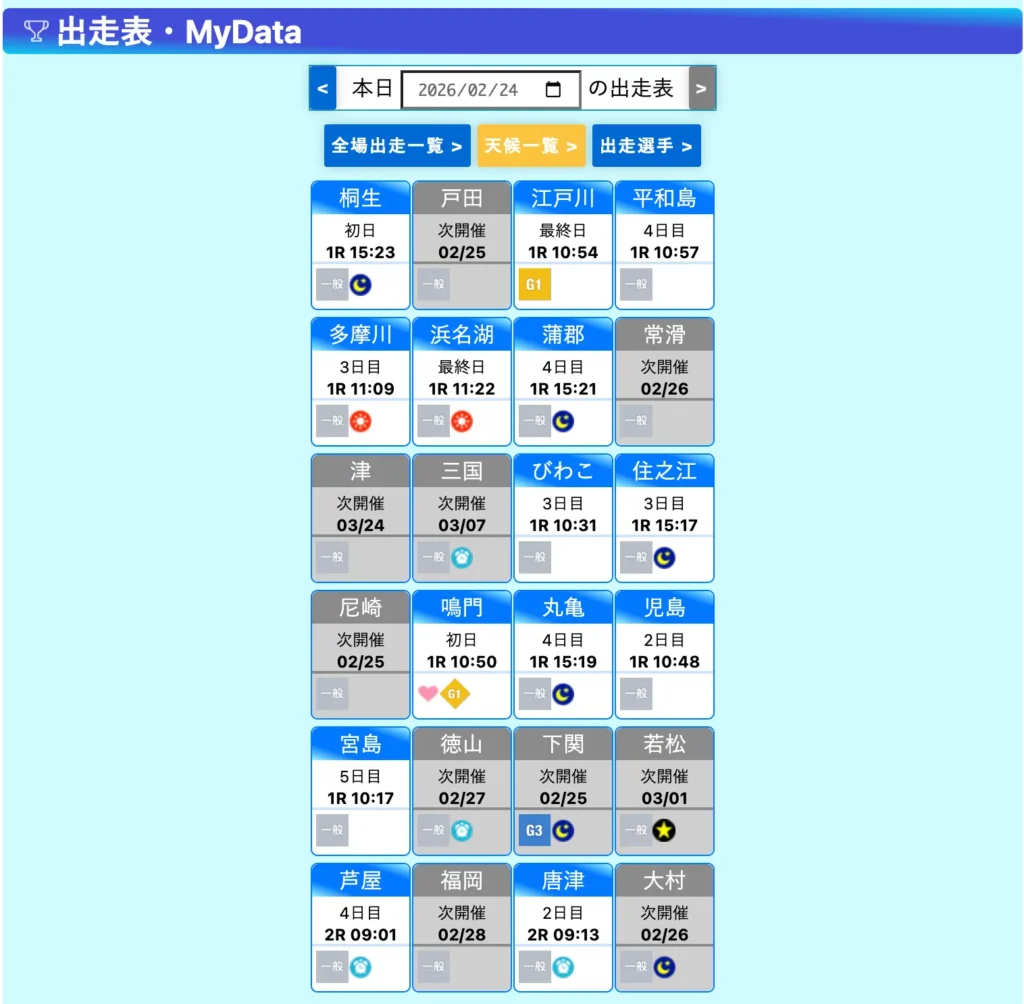The image size is (1024, 1004).
Task: Open the 全場出走一覧 list
Action: click(397, 146)
